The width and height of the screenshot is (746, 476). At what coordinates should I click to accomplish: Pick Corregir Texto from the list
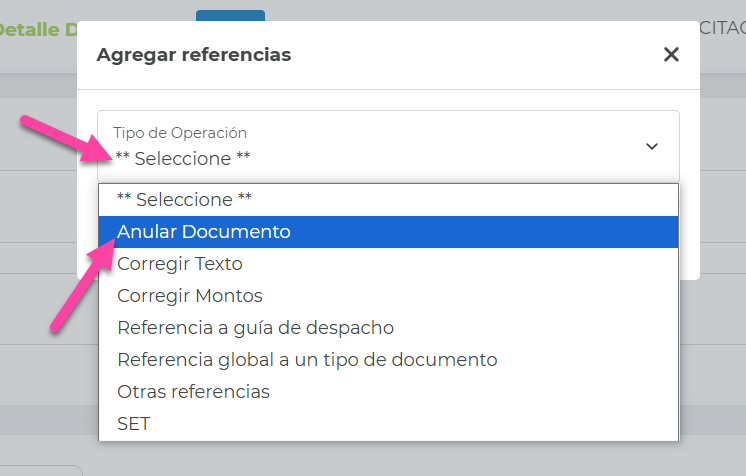pyautogui.click(x=180, y=264)
